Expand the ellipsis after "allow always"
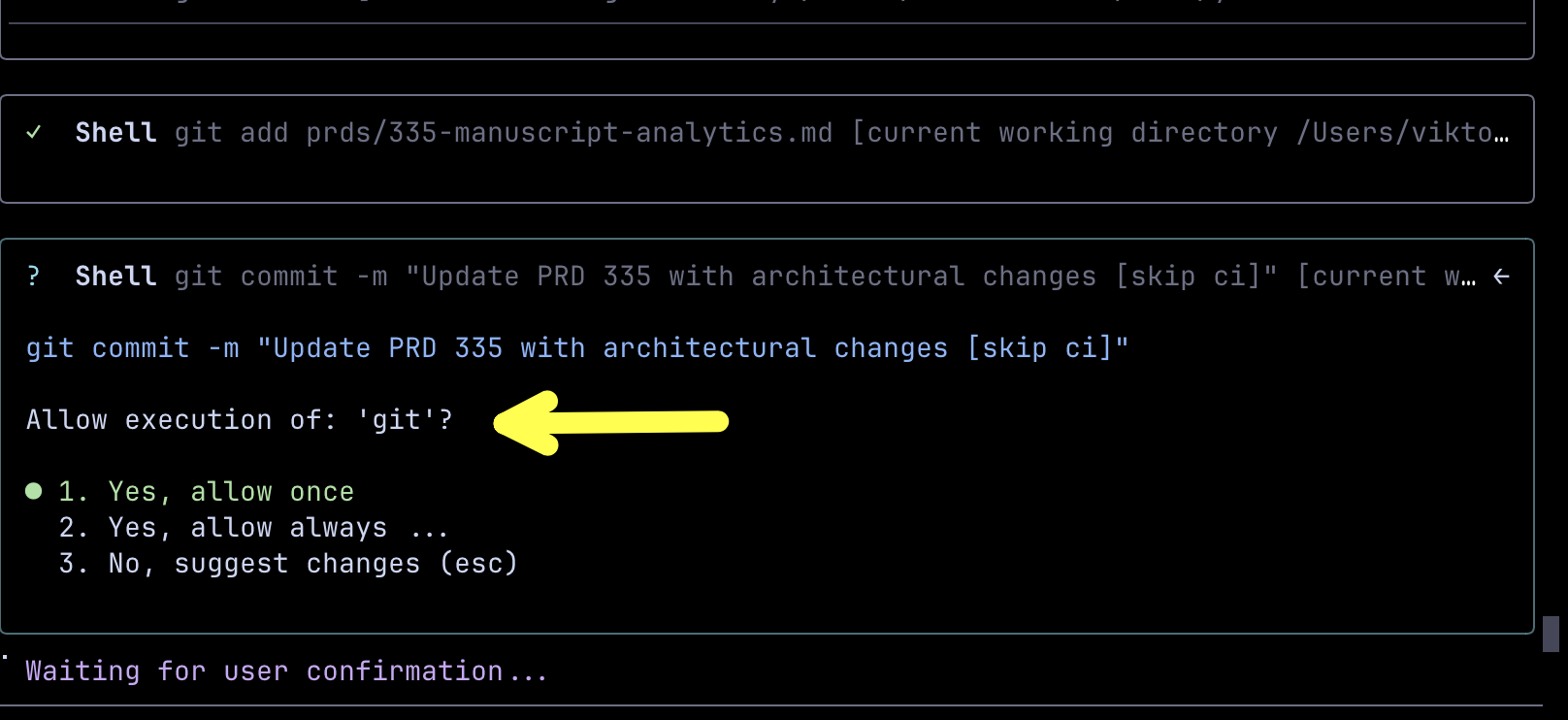This screenshot has height=720, width=1568. [429, 530]
